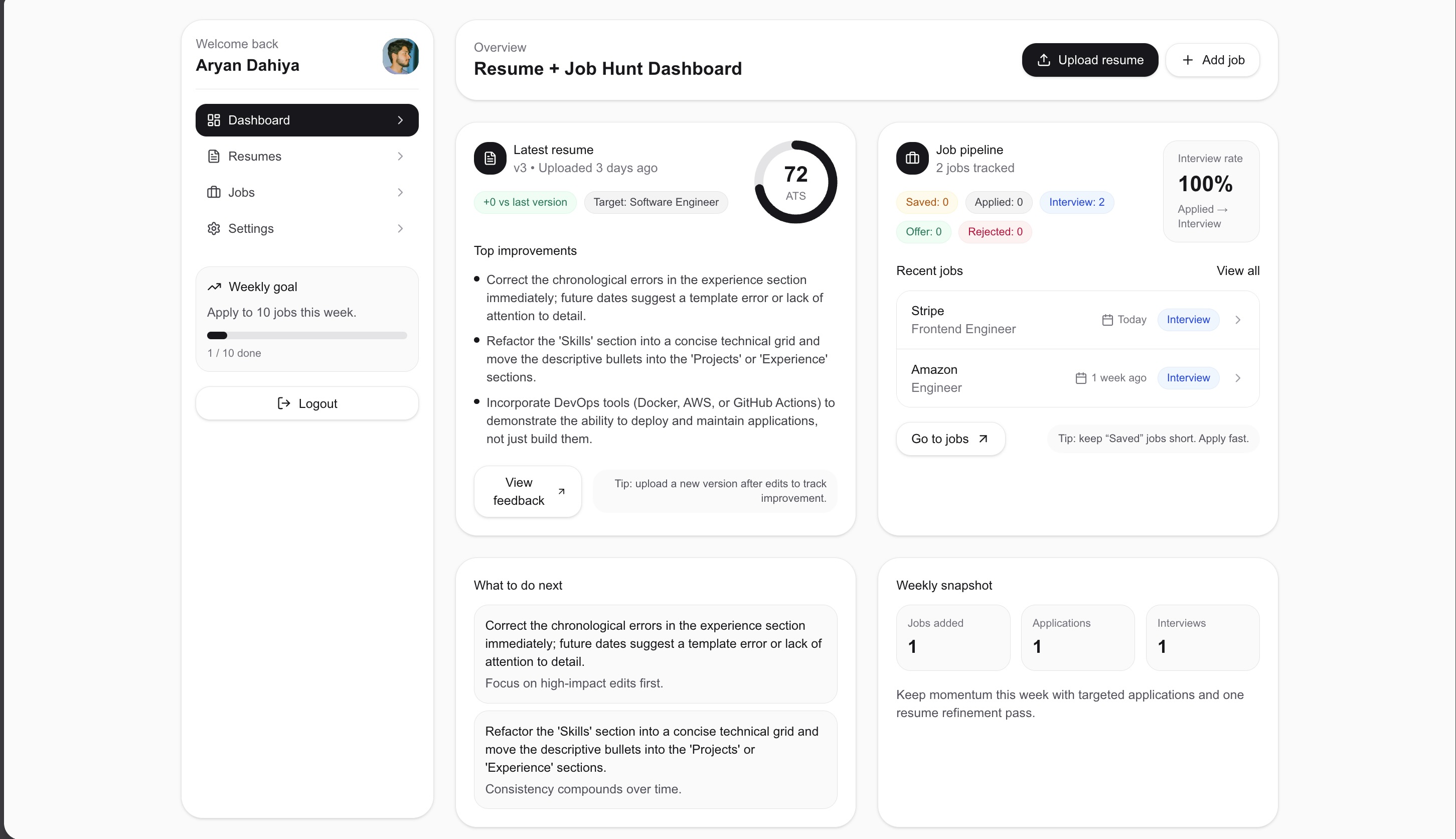This screenshot has width=1456, height=839.
Task: Click the 'Target: Software Engineer' badge
Action: coord(656,202)
